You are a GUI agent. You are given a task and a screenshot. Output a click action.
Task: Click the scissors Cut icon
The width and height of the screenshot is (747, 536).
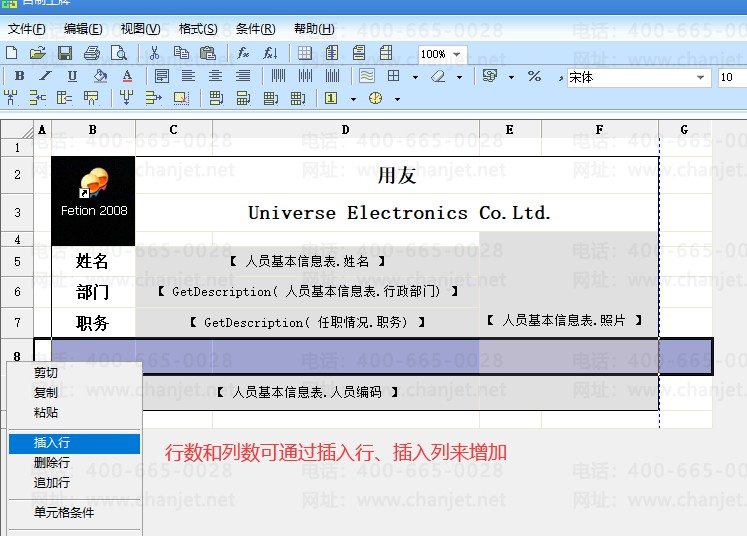(x=154, y=53)
